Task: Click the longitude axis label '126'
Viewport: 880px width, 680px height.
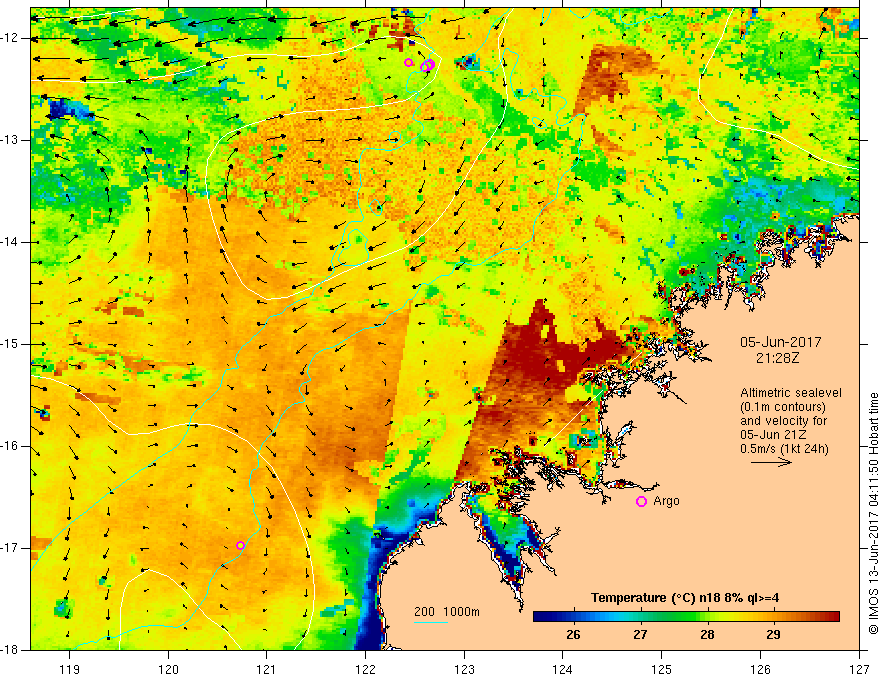Action: (760, 669)
